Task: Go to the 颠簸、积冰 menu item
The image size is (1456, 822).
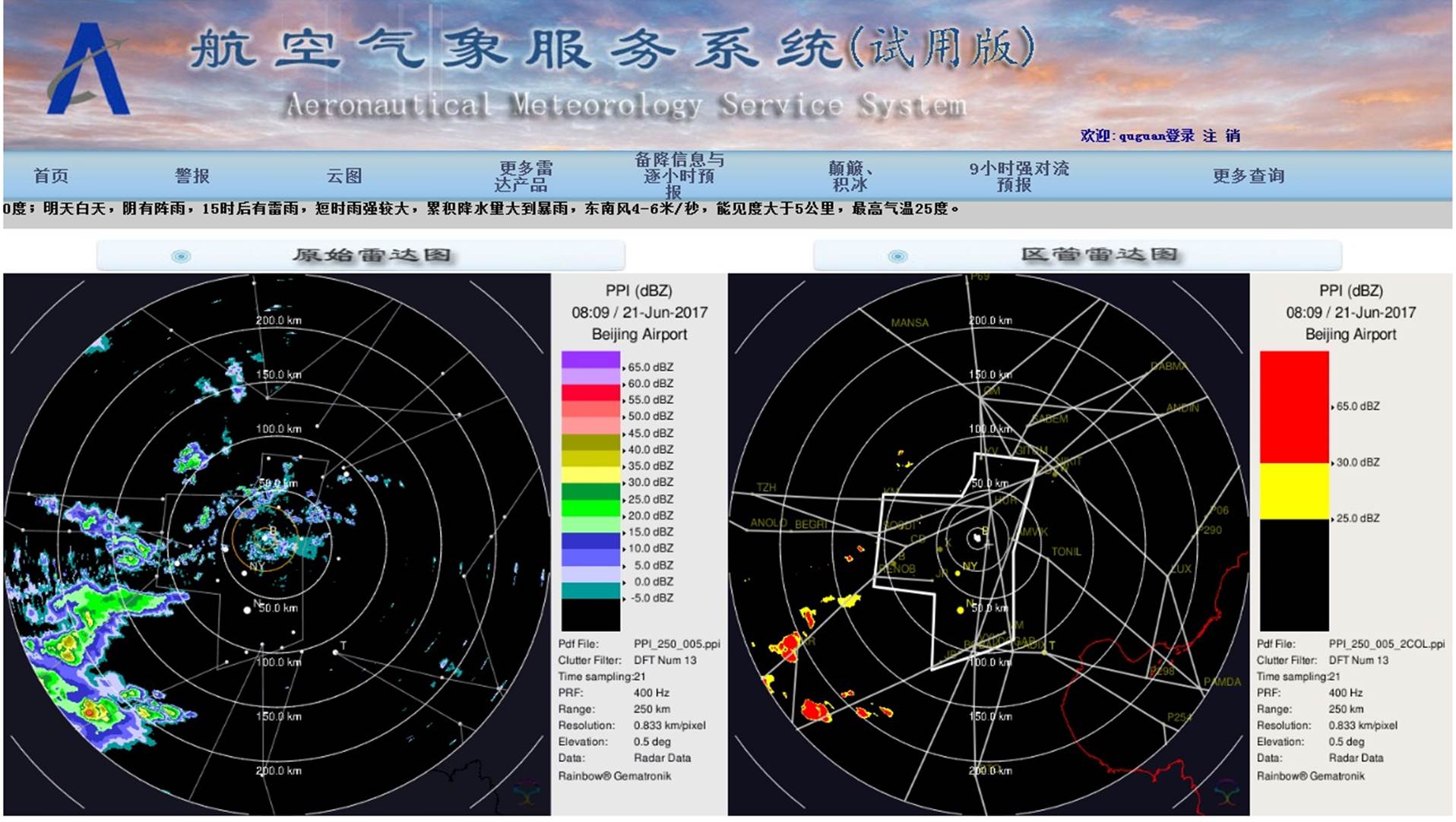Action: click(x=850, y=176)
